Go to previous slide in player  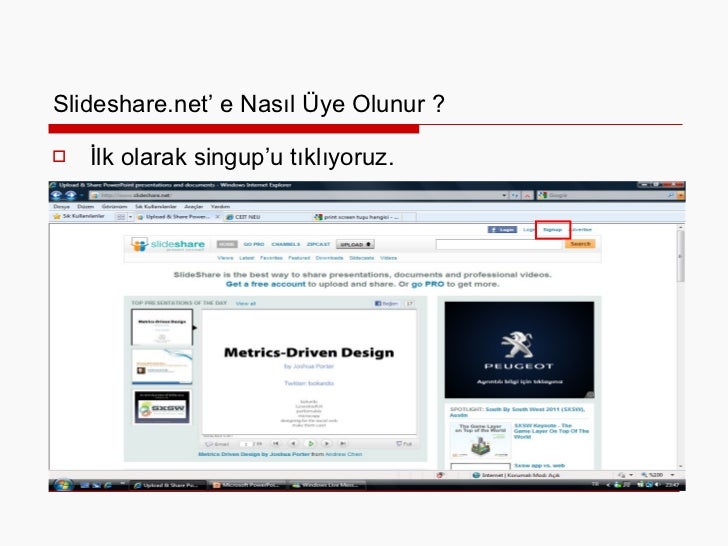[293, 444]
